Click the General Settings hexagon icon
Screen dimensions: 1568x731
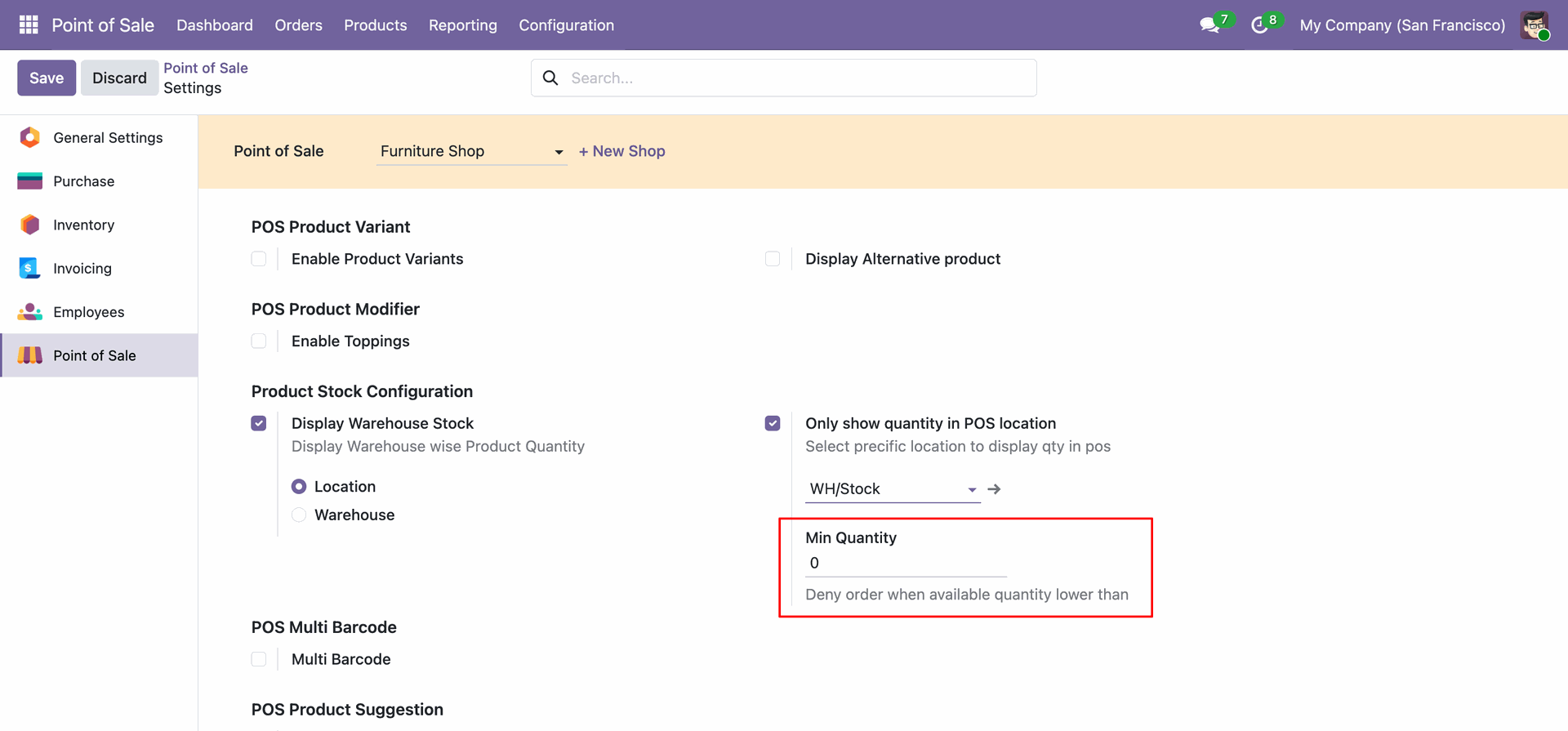30,137
